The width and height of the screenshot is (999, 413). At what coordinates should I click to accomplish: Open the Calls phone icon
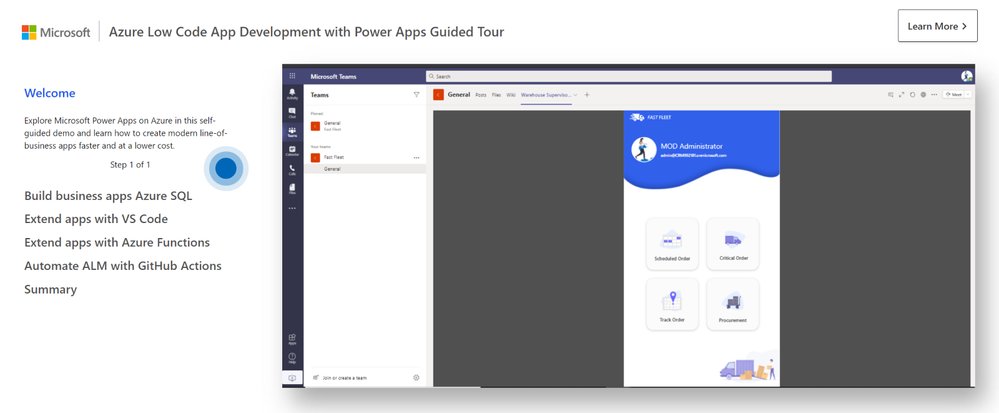(x=292, y=170)
